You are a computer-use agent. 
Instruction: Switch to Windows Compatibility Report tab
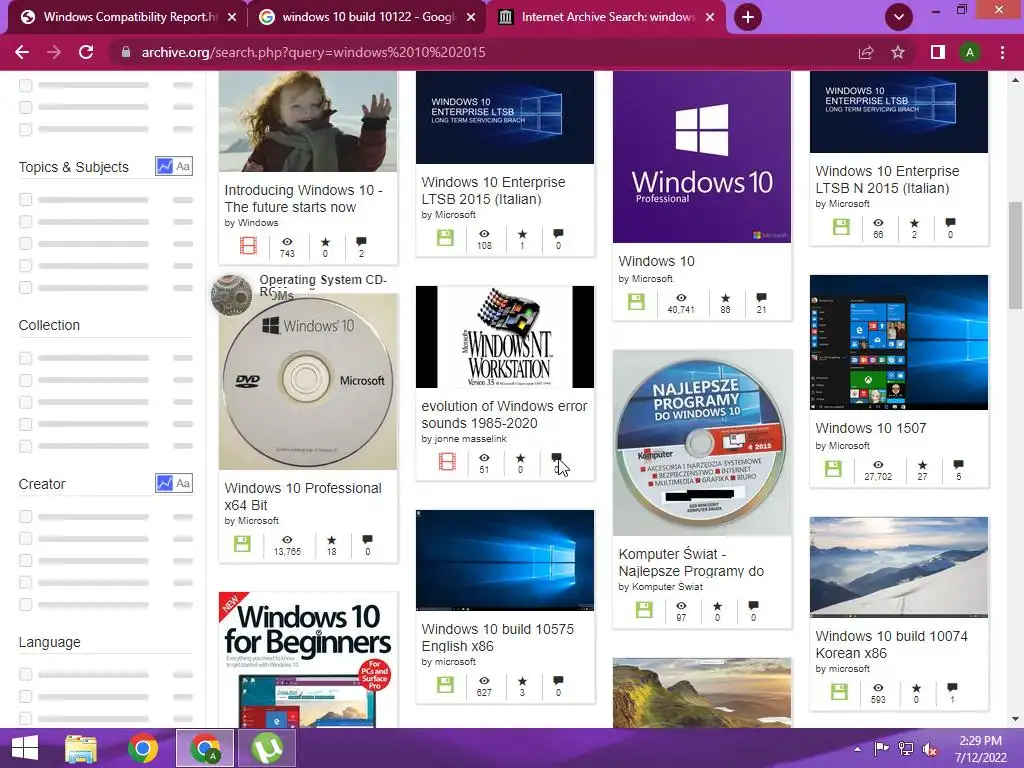click(x=127, y=17)
